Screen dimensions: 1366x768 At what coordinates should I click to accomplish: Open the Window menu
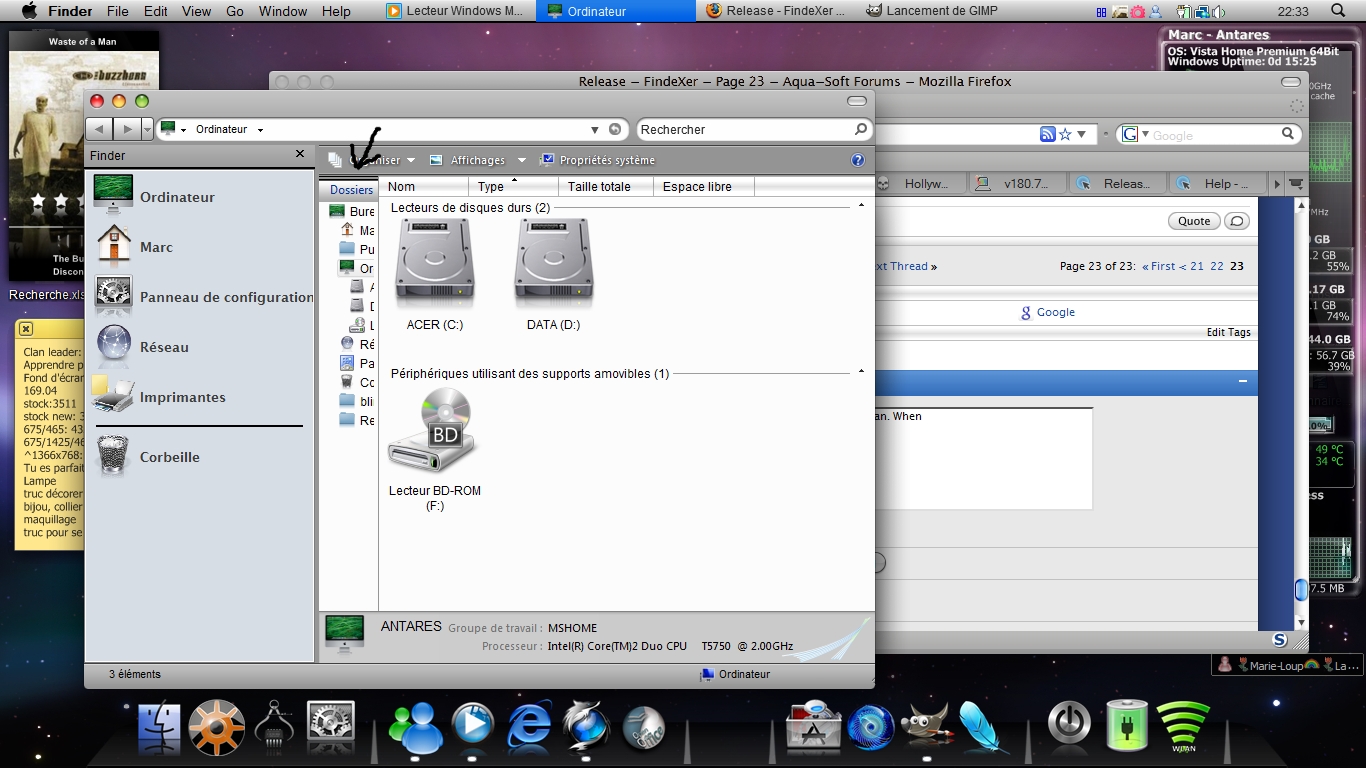coord(283,11)
